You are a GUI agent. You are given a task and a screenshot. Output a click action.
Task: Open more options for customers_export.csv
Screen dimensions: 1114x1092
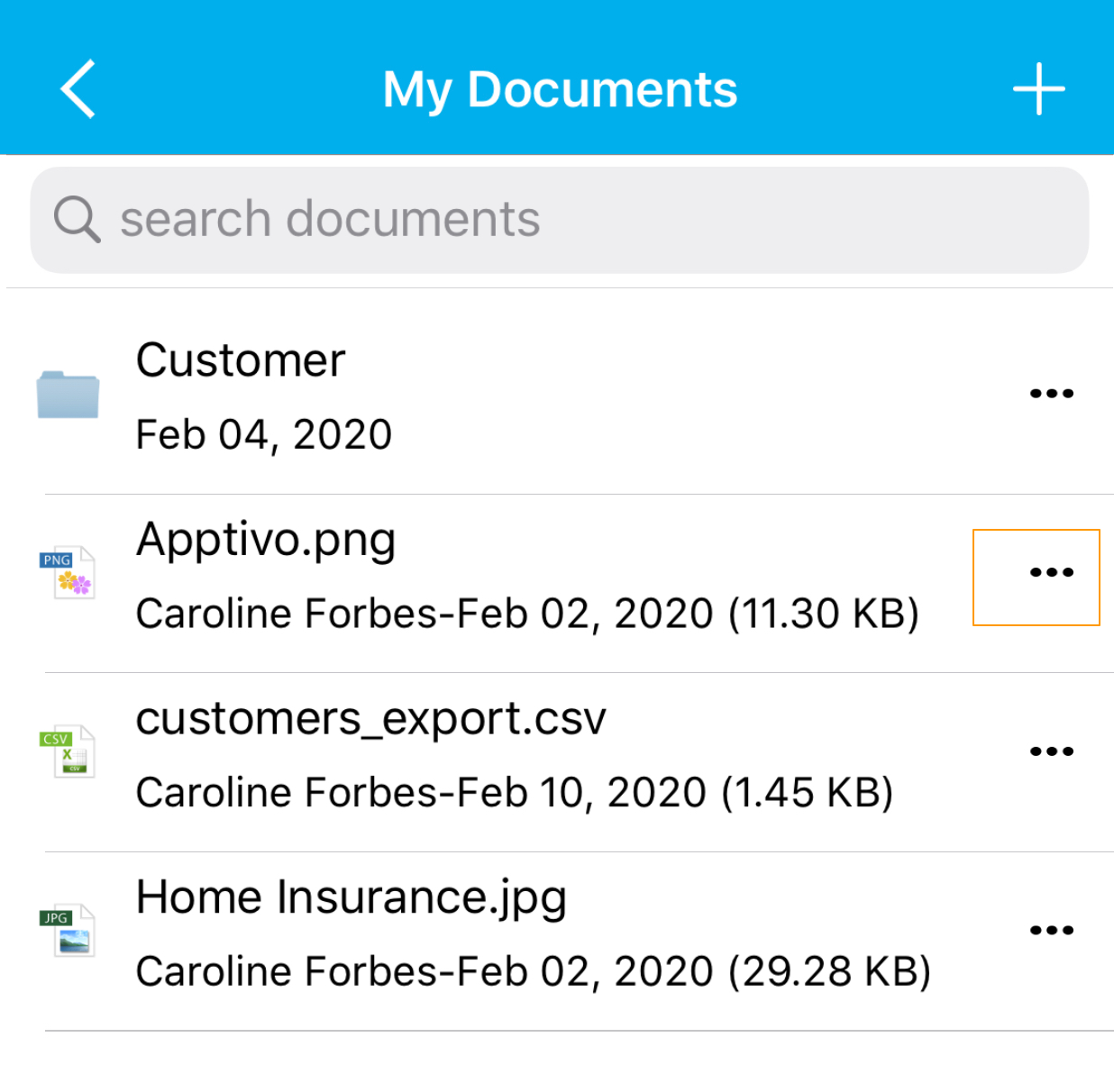pos(1051,751)
